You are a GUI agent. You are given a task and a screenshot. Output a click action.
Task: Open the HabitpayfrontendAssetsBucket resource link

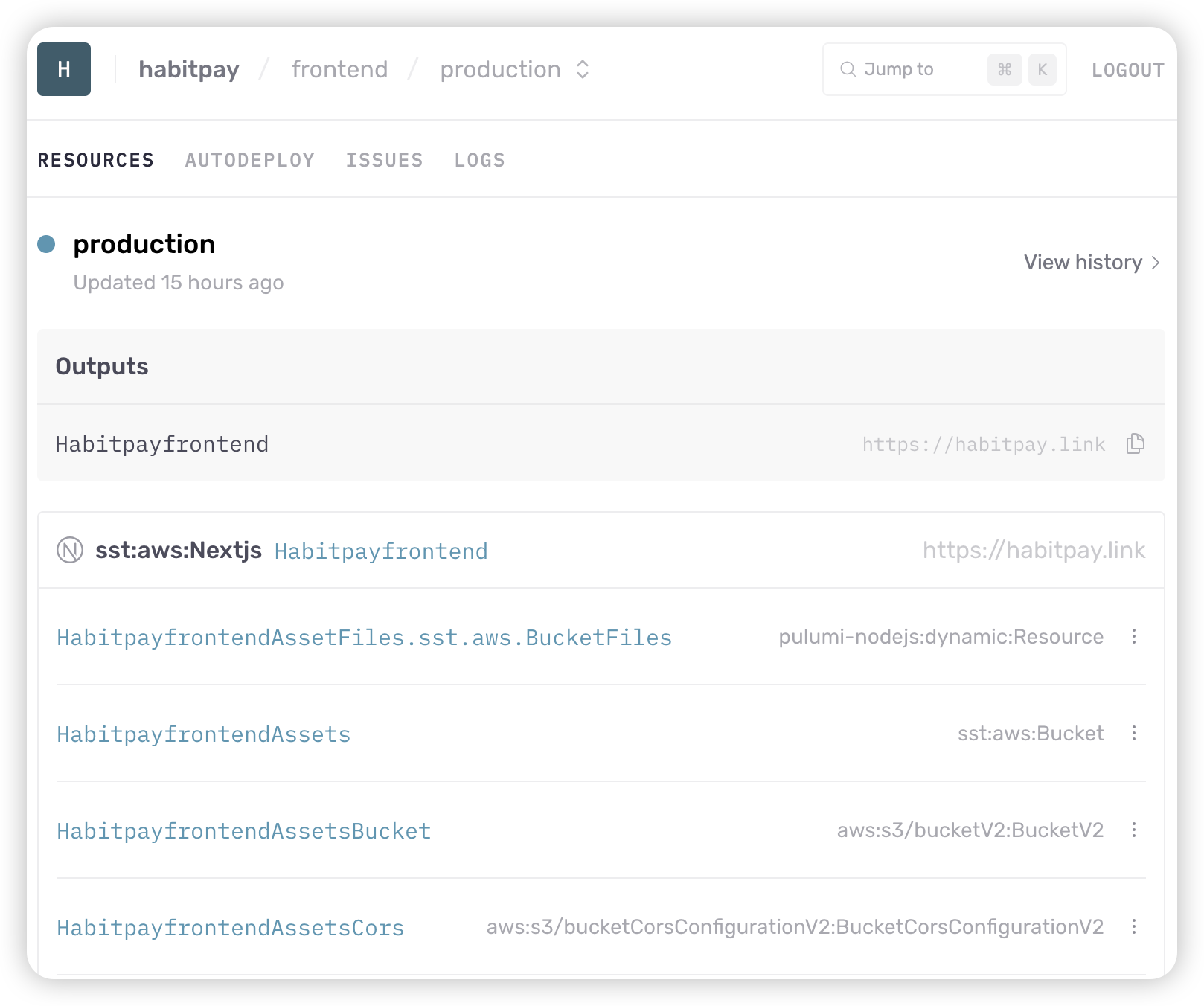click(x=244, y=831)
